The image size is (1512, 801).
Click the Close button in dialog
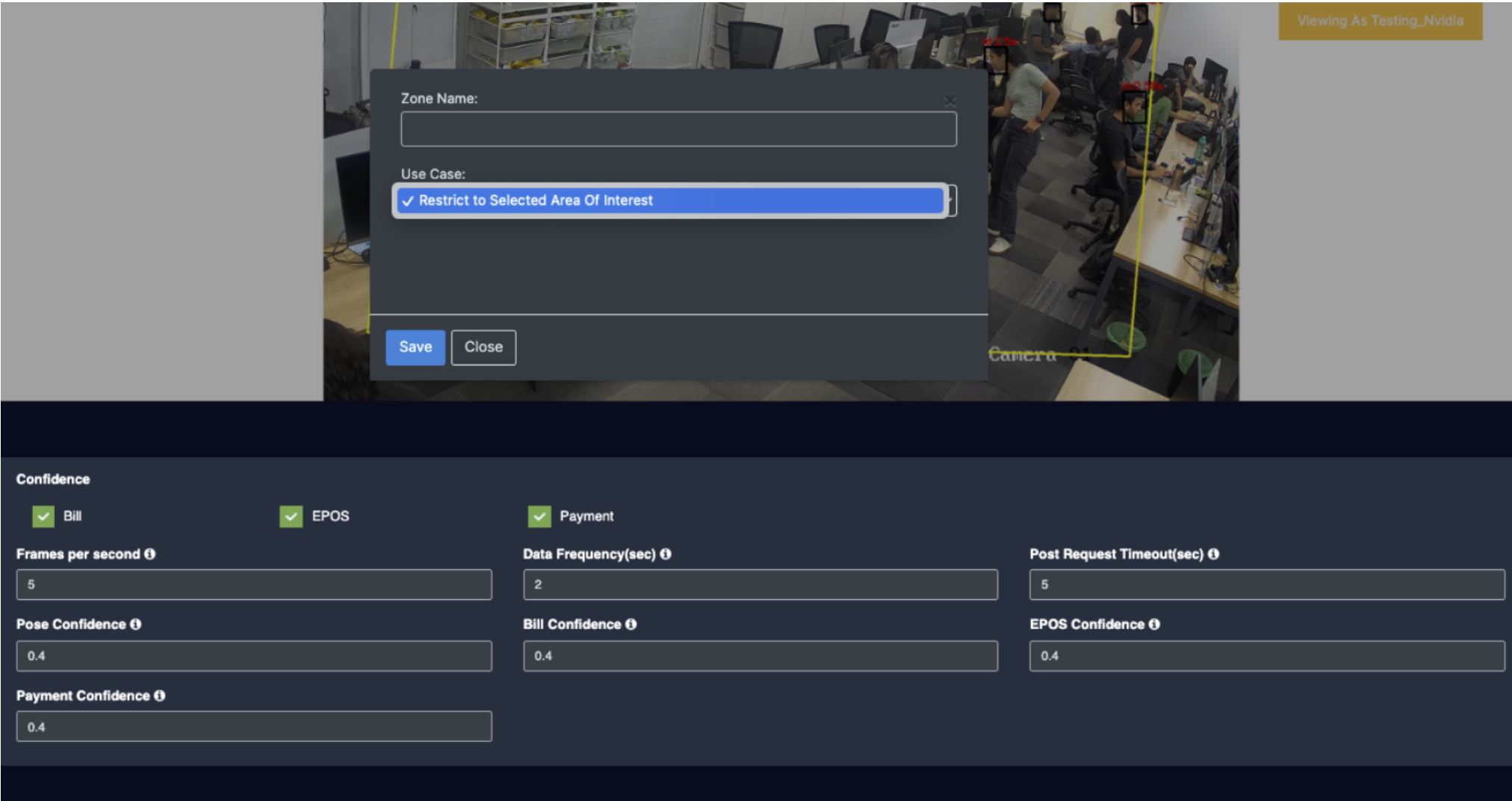pyautogui.click(x=483, y=347)
